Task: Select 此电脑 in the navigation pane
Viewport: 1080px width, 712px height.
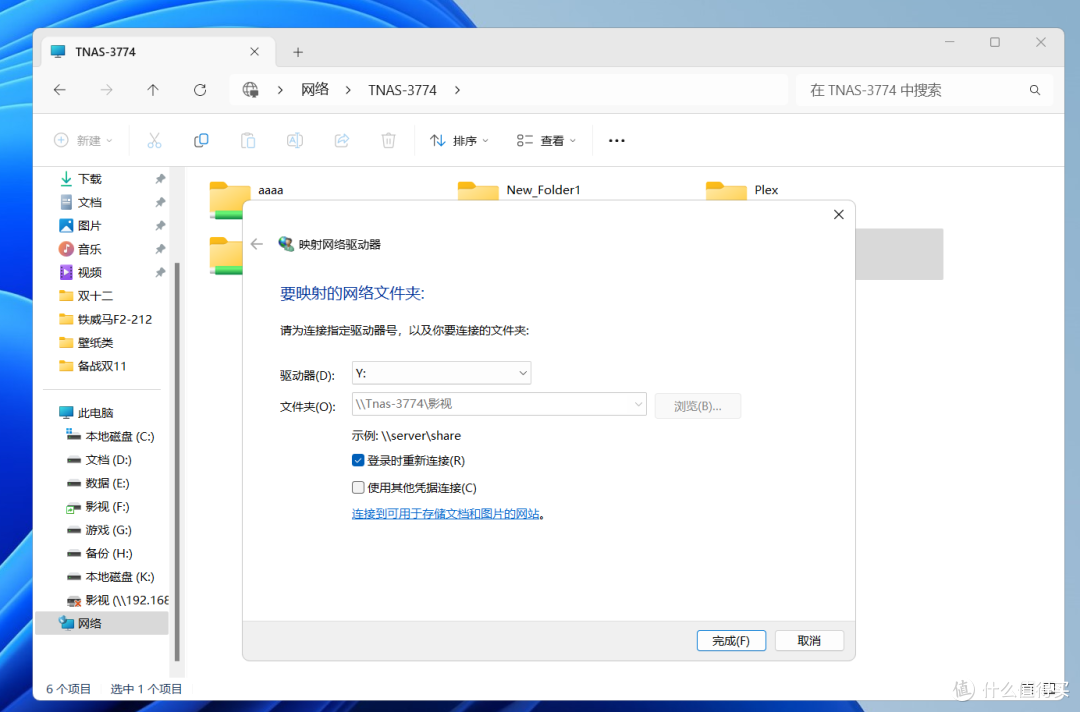Action: (x=95, y=413)
